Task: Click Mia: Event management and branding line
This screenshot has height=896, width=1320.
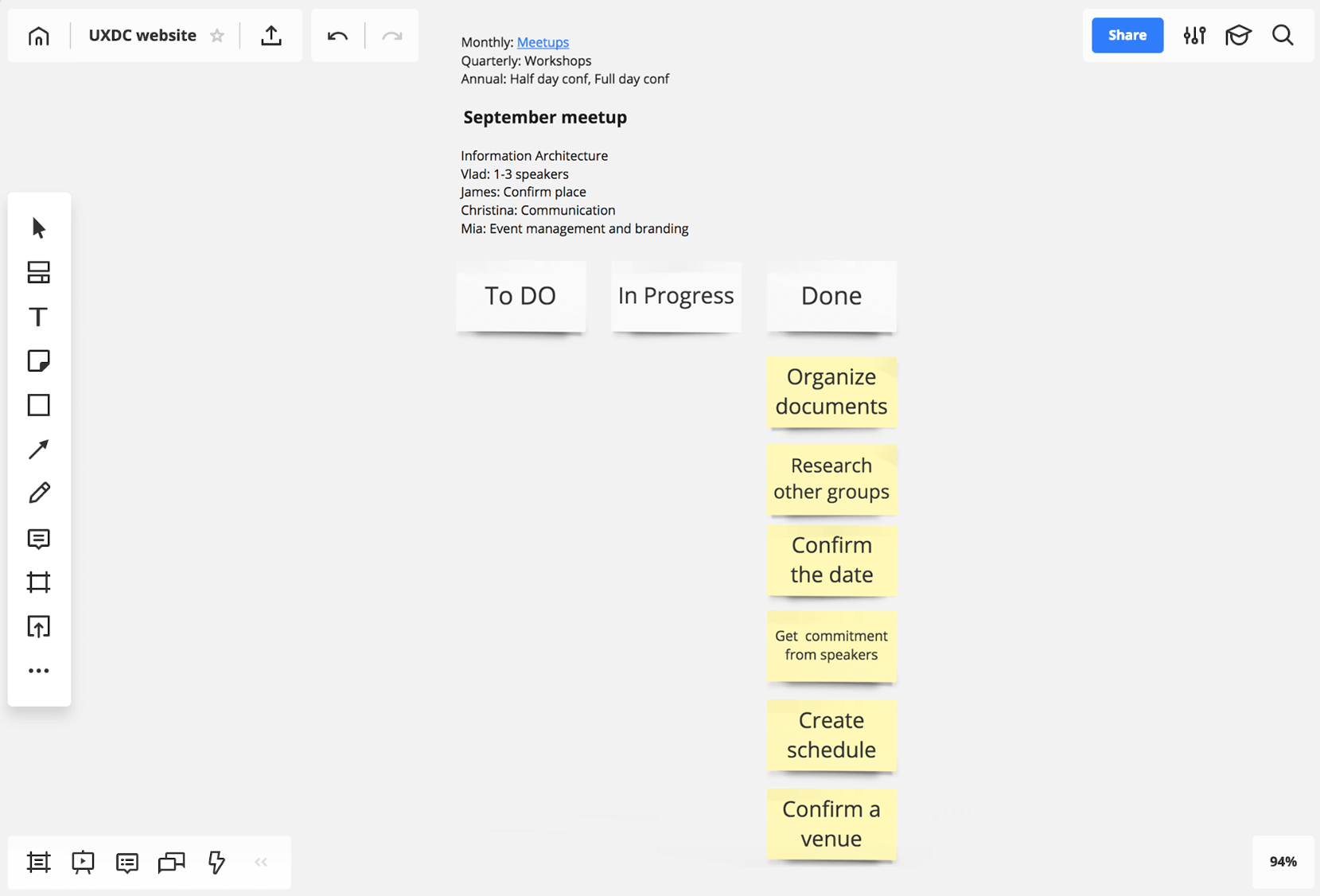Action: click(574, 228)
